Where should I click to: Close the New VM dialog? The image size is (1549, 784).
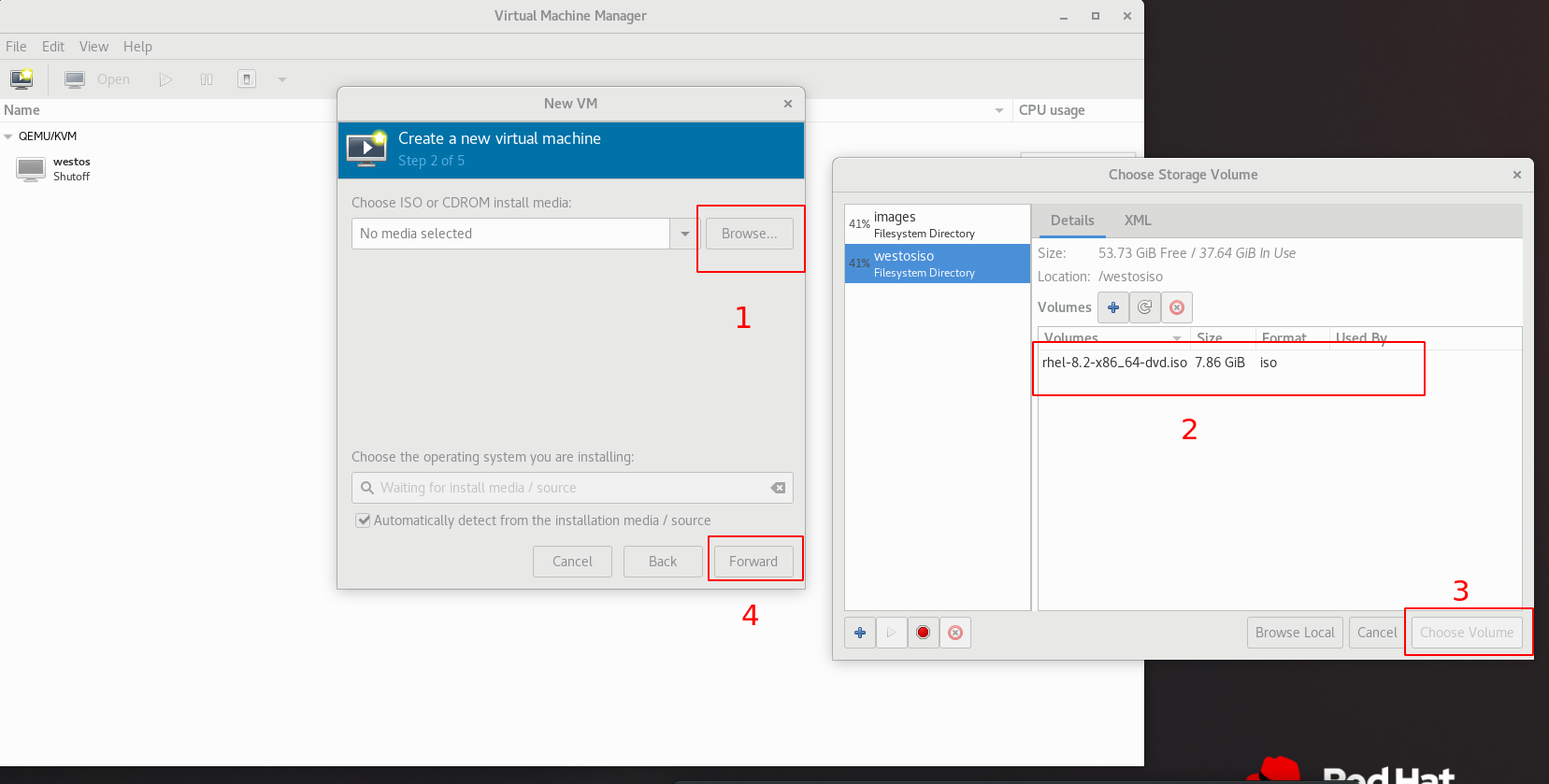coord(788,104)
